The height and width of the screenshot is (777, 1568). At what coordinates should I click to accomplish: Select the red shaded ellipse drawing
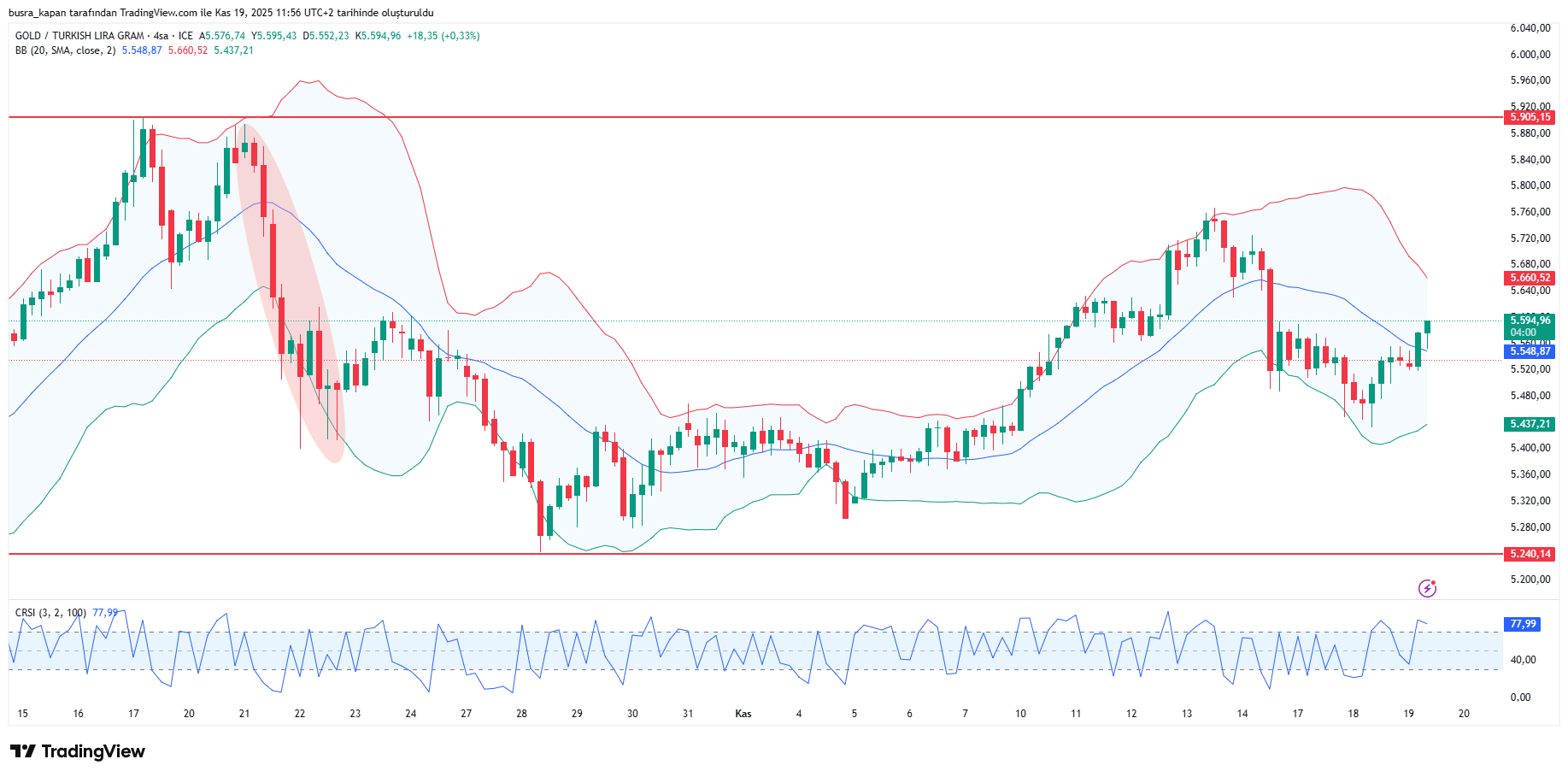pos(291,291)
